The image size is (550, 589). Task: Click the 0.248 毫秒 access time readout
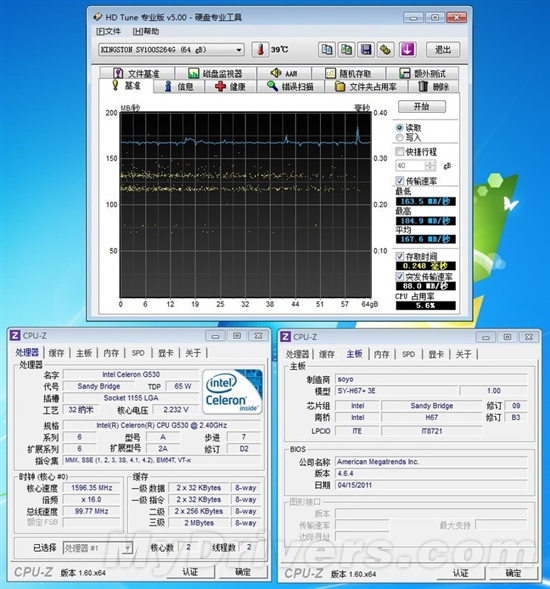point(426,266)
